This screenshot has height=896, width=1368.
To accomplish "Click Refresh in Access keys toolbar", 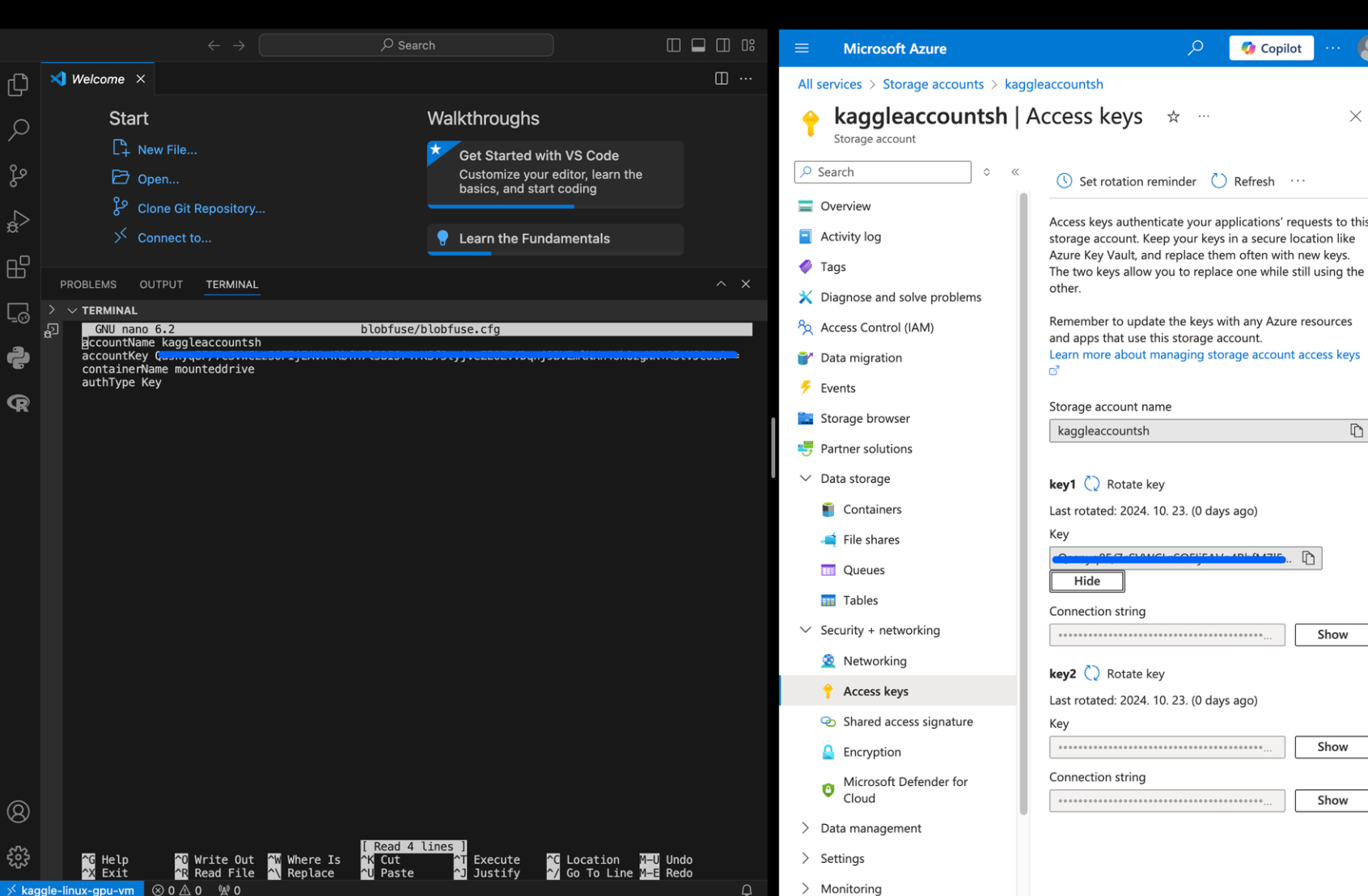I will (1243, 181).
